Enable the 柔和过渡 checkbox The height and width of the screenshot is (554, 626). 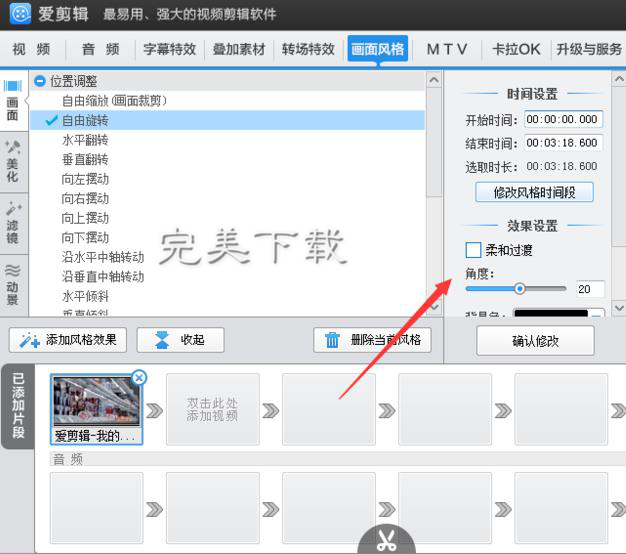point(473,250)
